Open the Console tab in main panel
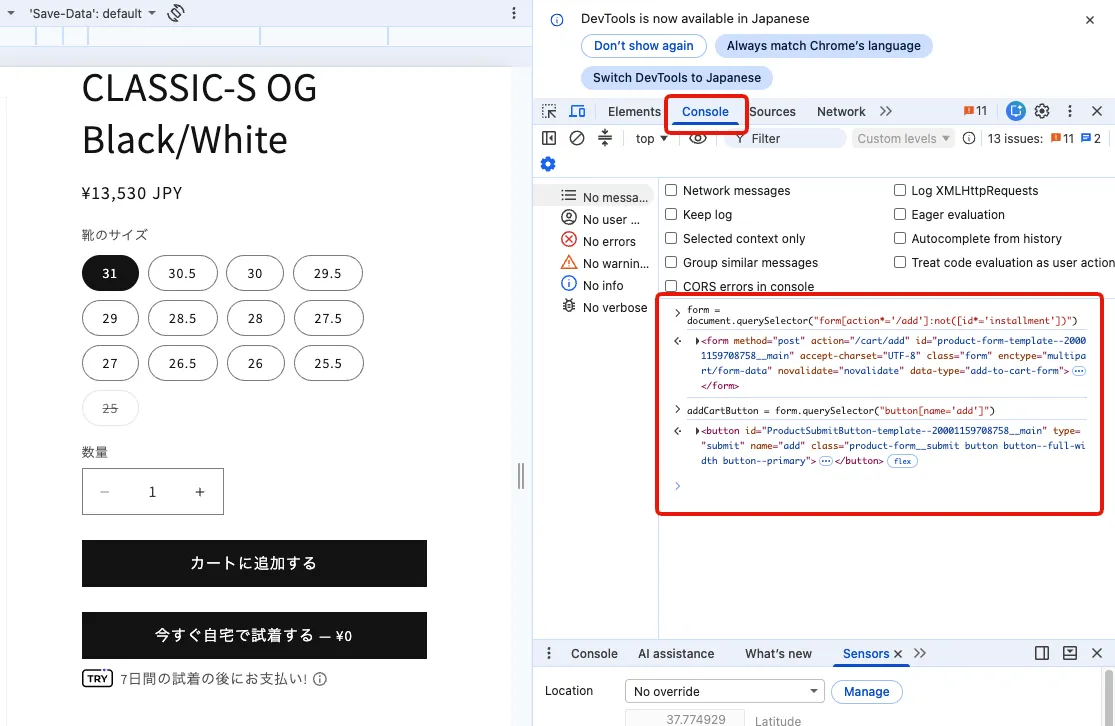This screenshot has width=1115, height=726. pos(705,112)
